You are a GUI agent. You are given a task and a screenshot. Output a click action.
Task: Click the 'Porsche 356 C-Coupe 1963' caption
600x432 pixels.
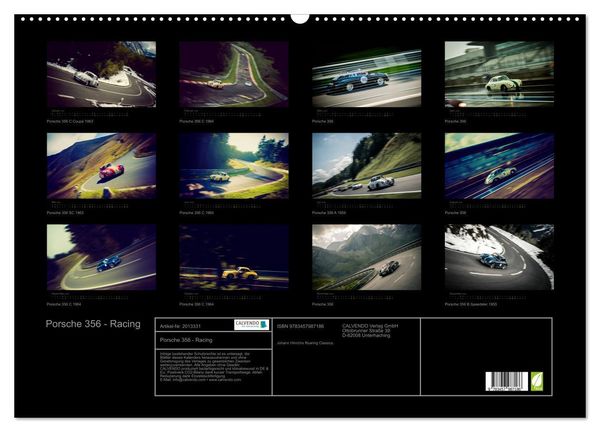[70, 121]
